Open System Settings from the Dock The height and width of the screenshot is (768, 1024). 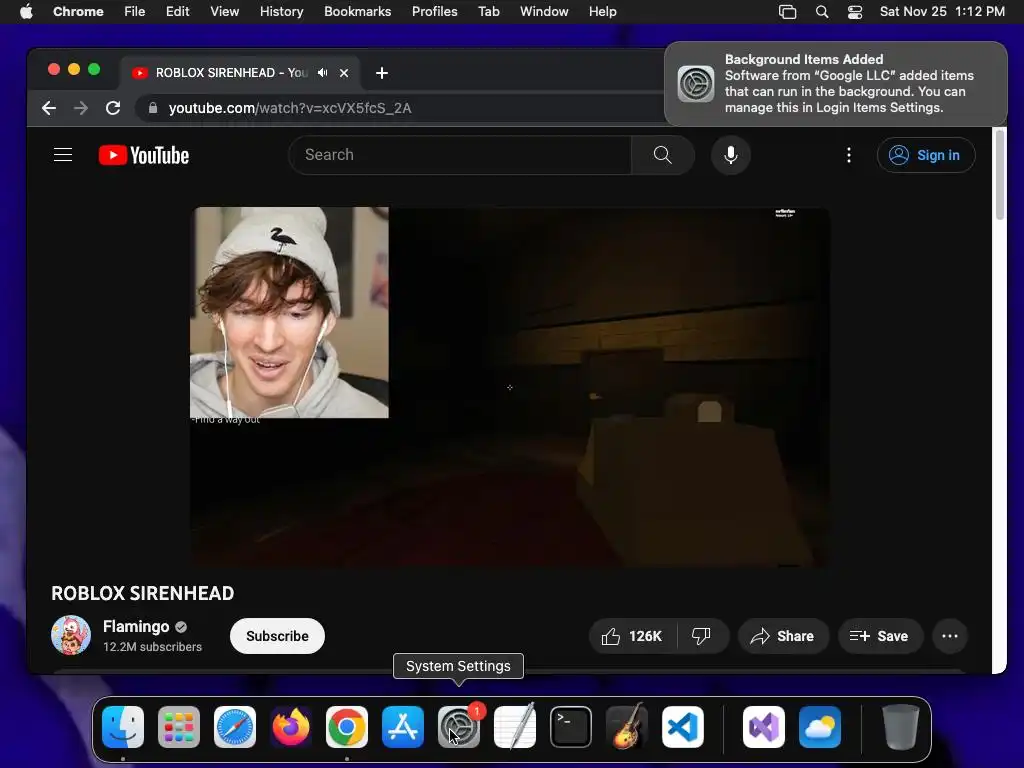tap(458, 727)
